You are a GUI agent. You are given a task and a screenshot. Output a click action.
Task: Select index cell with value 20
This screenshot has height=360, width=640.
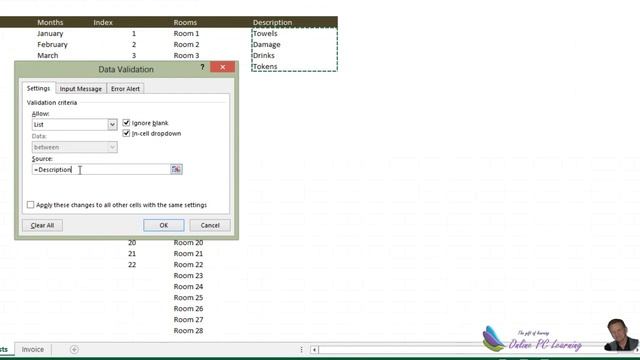132,242
